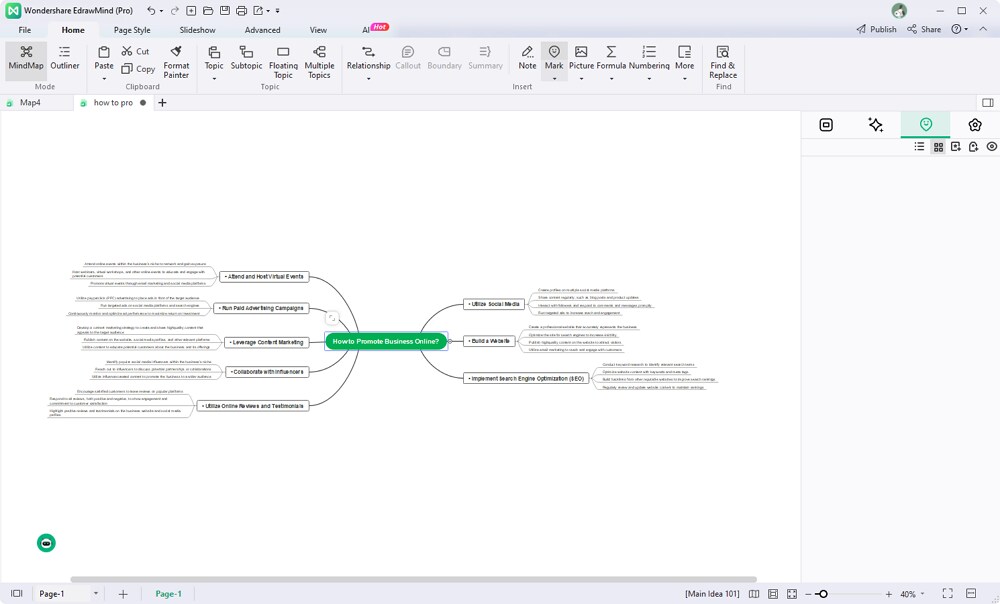
Task: Open the topic style panel tab
Action: pyautogui.click(x=826, y=125)
